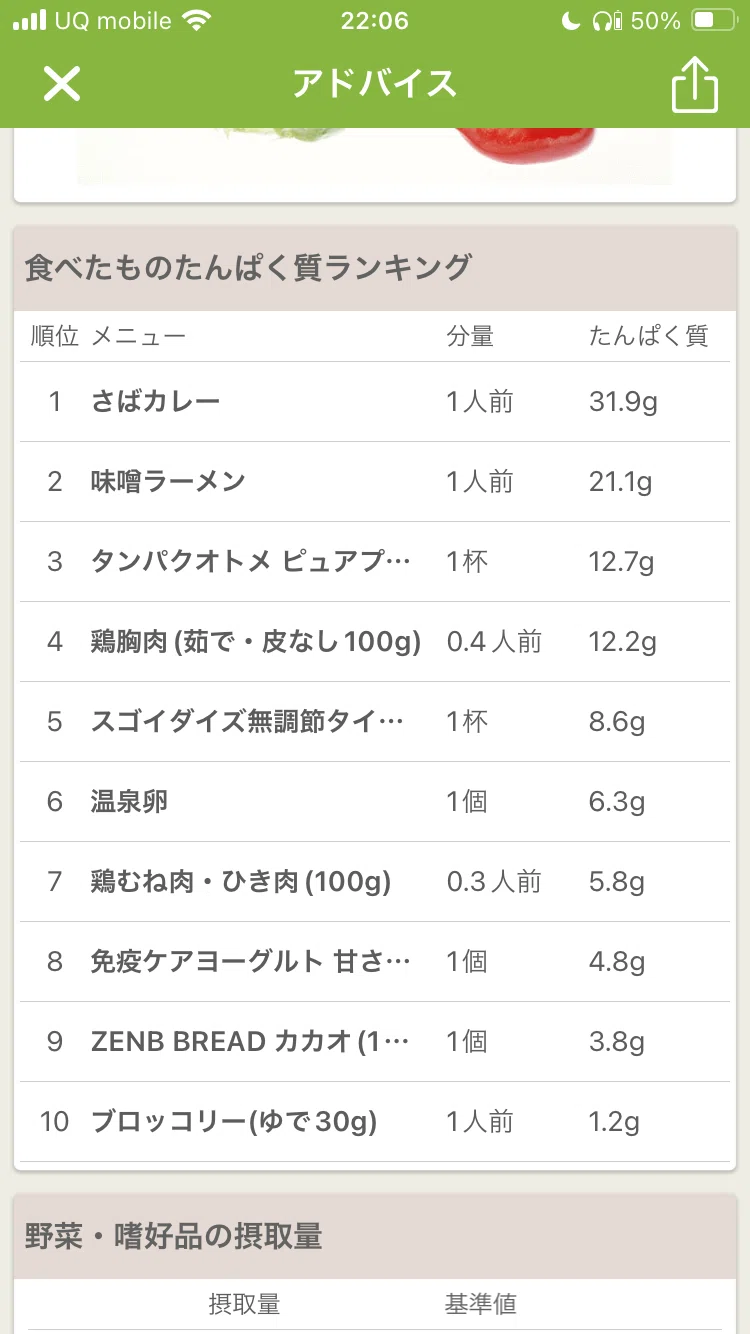Select 味噌ラーメン ranking row
750x1334 pixels.
click(x=375, y=482)
